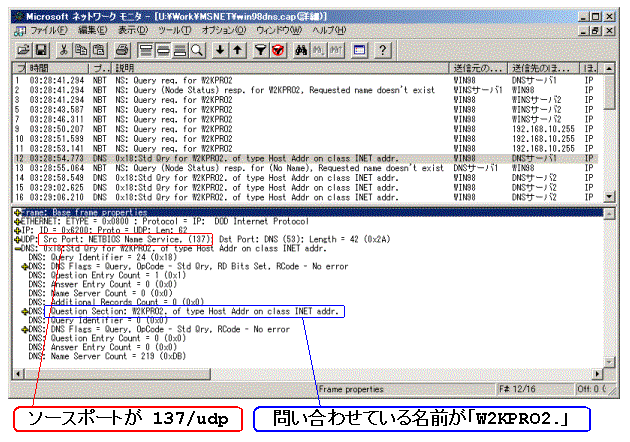Go to next frame down arrow
The height and width of the screenshot is (442, 630).
220,50
